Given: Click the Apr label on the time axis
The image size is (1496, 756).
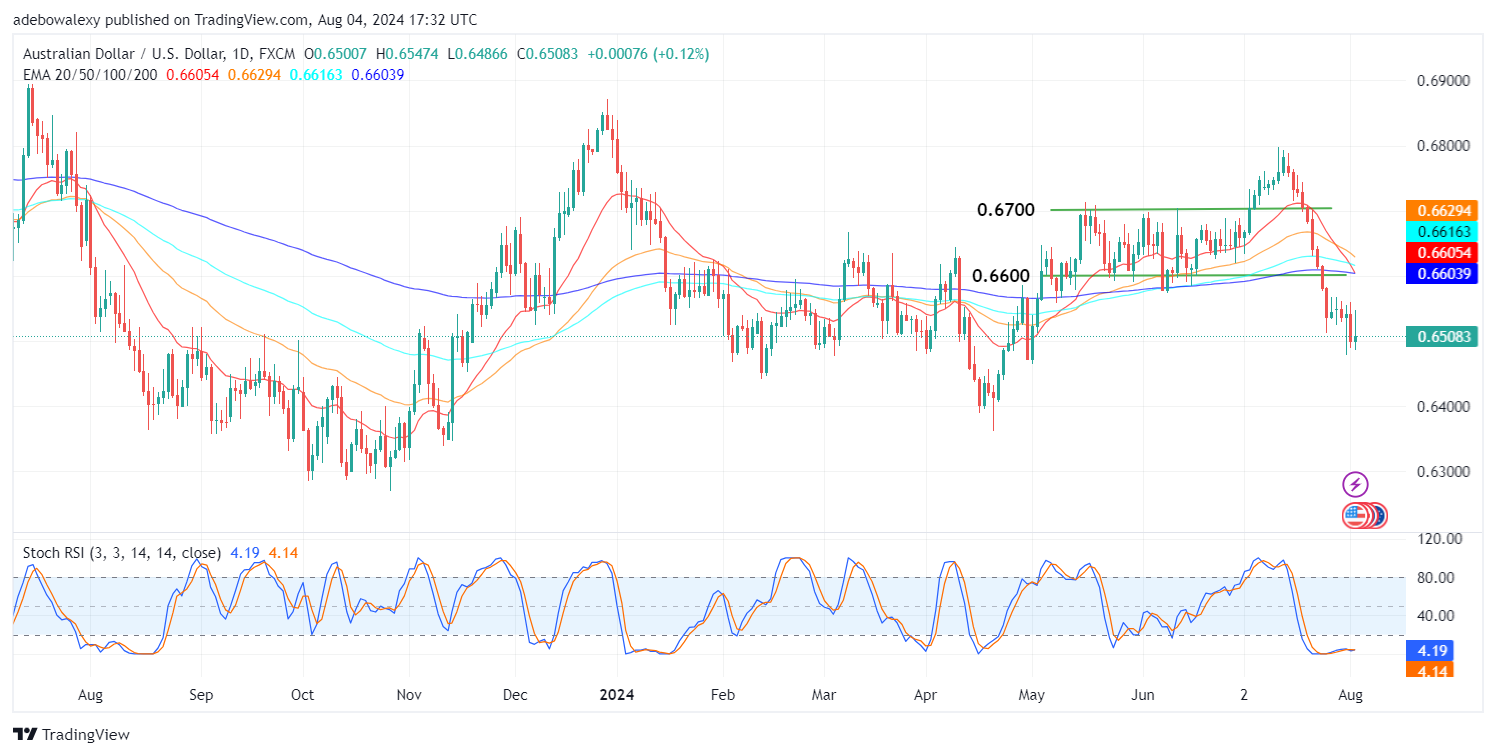Looking at the screenshot, I should [926, 695].
